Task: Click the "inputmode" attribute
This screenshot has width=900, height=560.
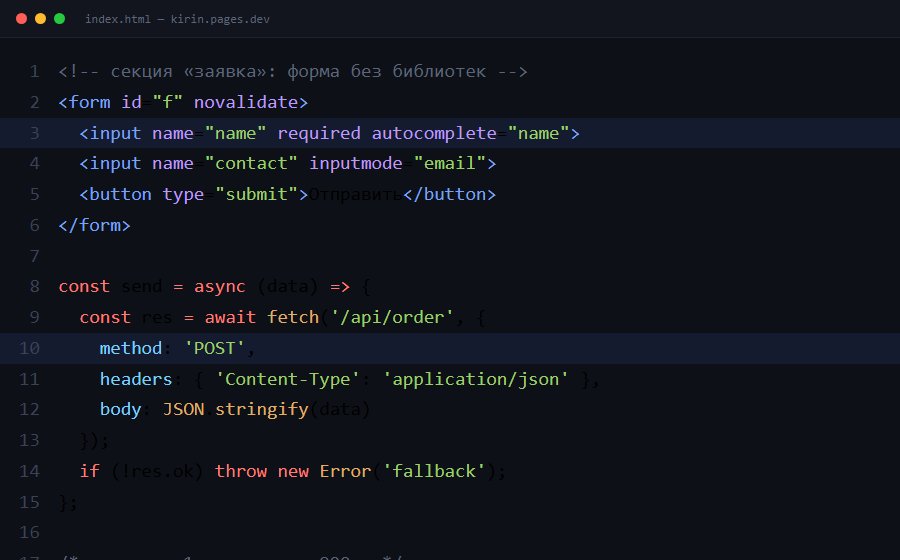Action: (355, 164)
